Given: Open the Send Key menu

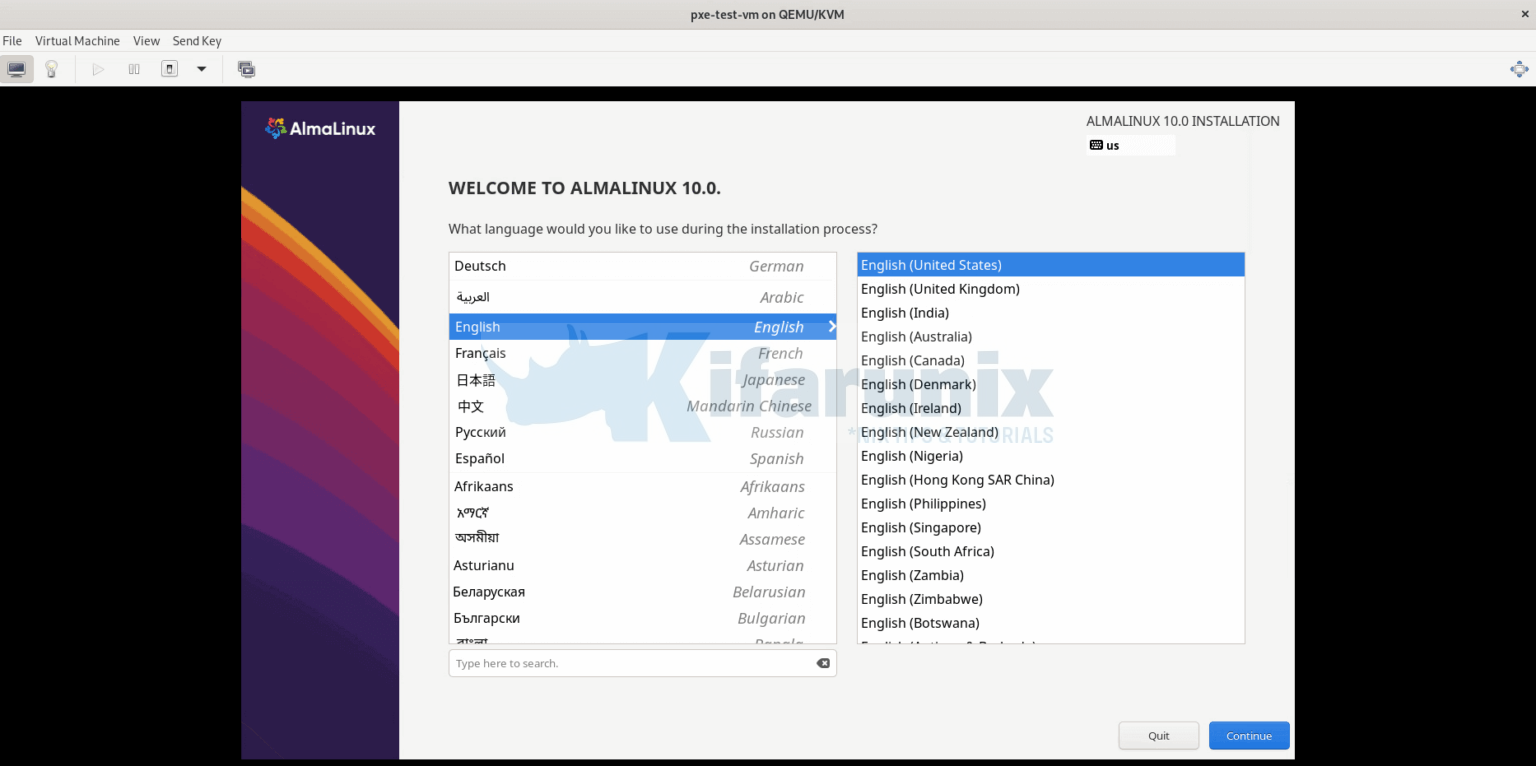Looking at the screenshot, I should [x=196, y=41].
